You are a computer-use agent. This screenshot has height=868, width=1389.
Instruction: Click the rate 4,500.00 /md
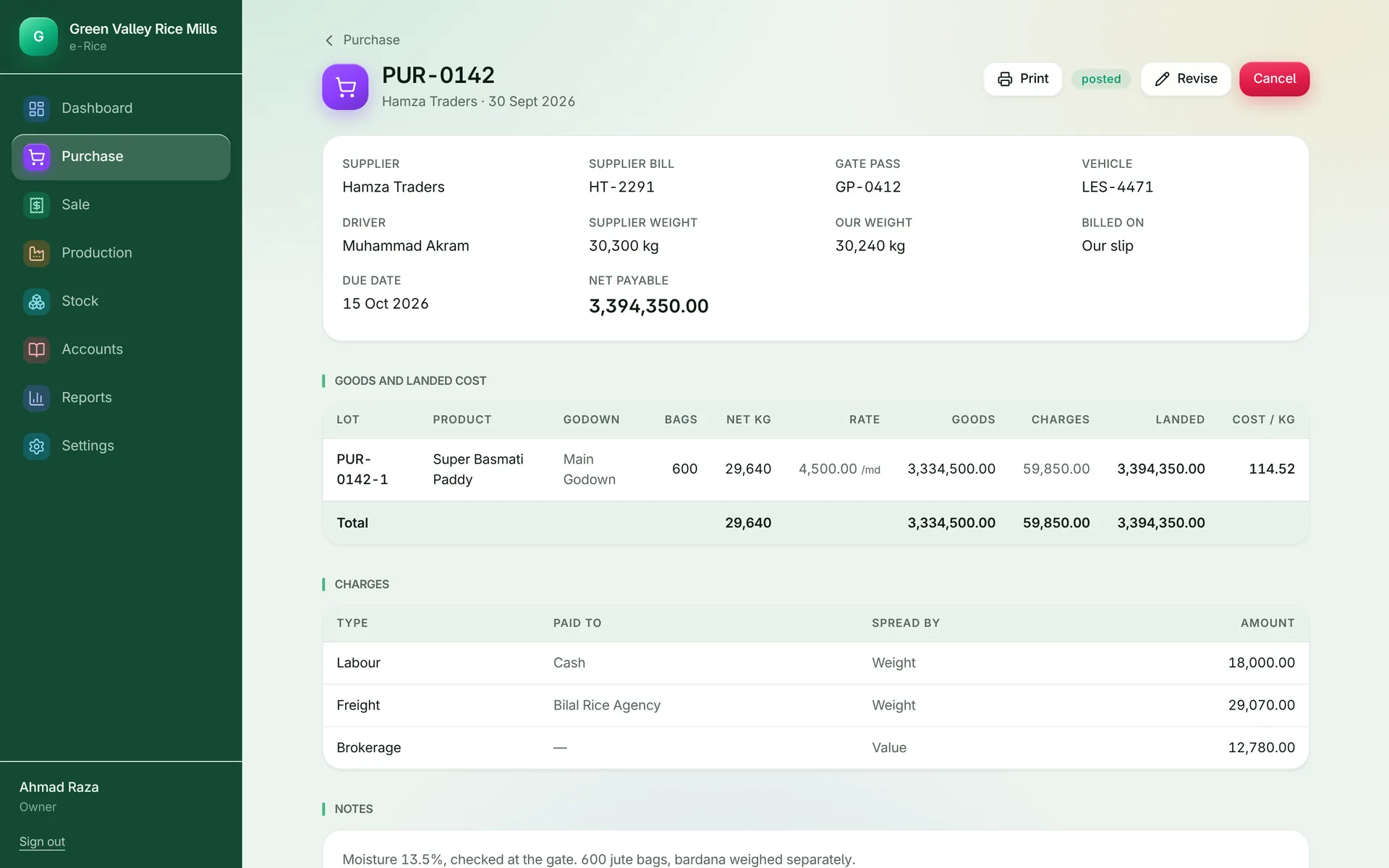[x=839, y=469]
